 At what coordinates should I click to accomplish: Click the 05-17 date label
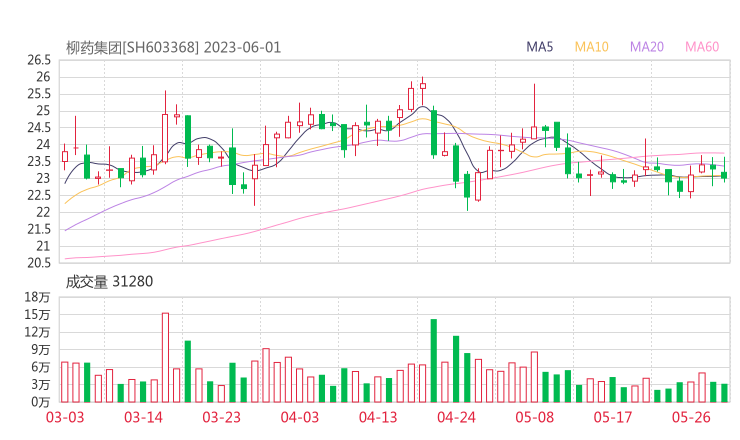tap(613, 417)
